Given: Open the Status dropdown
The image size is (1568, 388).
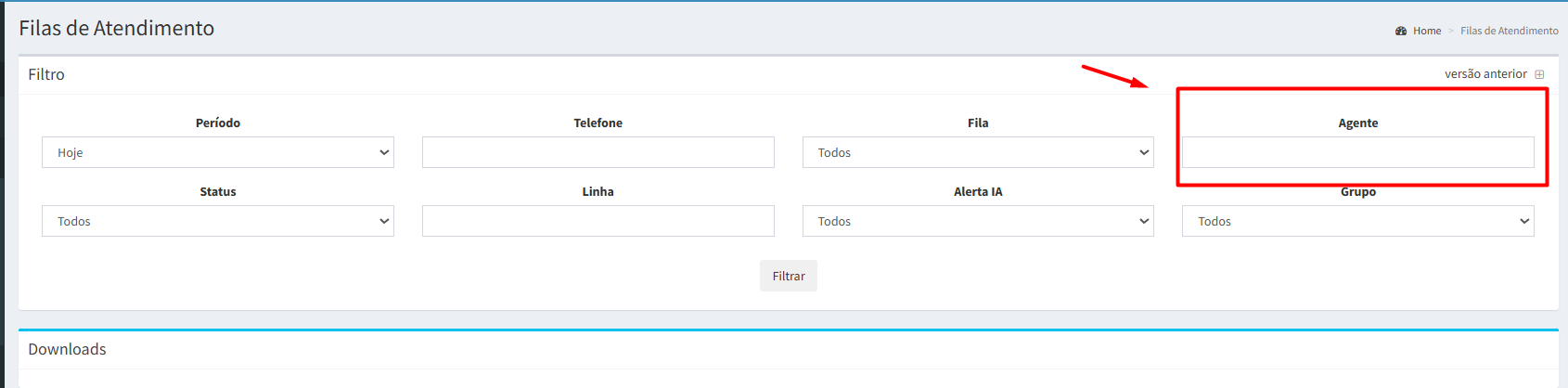Looking at the screenshot, I should 218,221.
